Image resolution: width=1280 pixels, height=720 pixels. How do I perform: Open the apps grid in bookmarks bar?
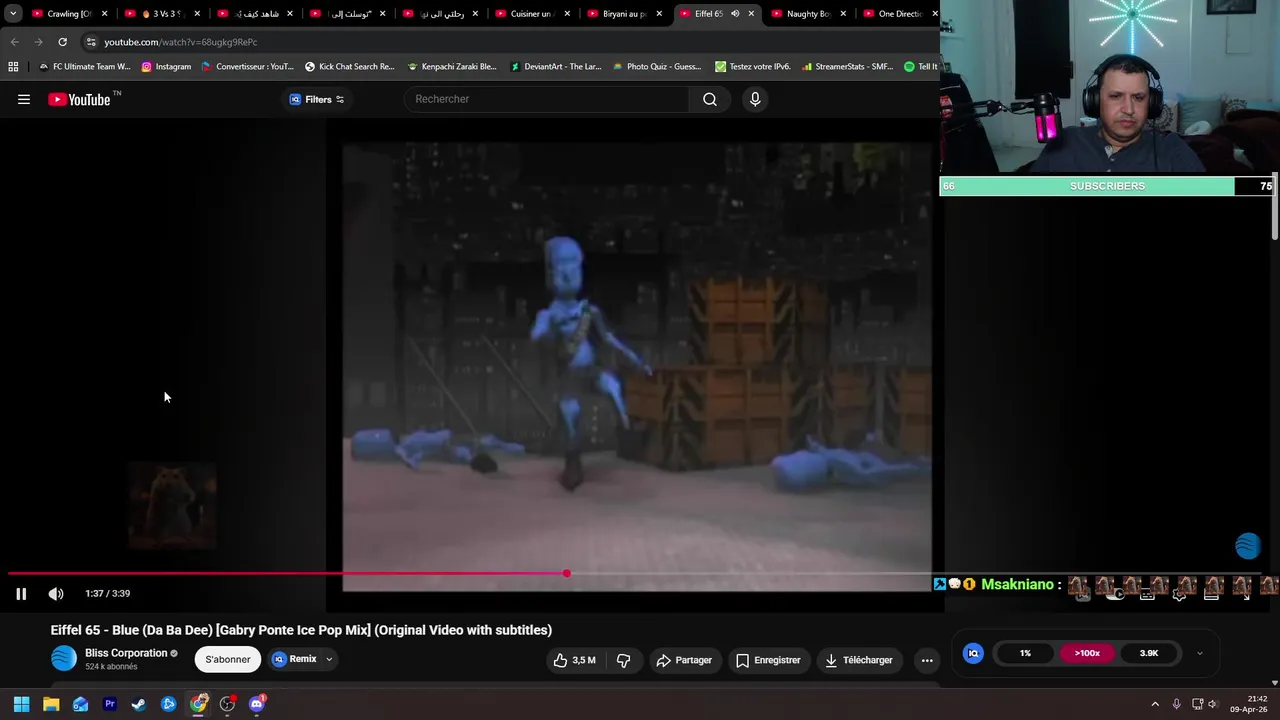[13, 67]
